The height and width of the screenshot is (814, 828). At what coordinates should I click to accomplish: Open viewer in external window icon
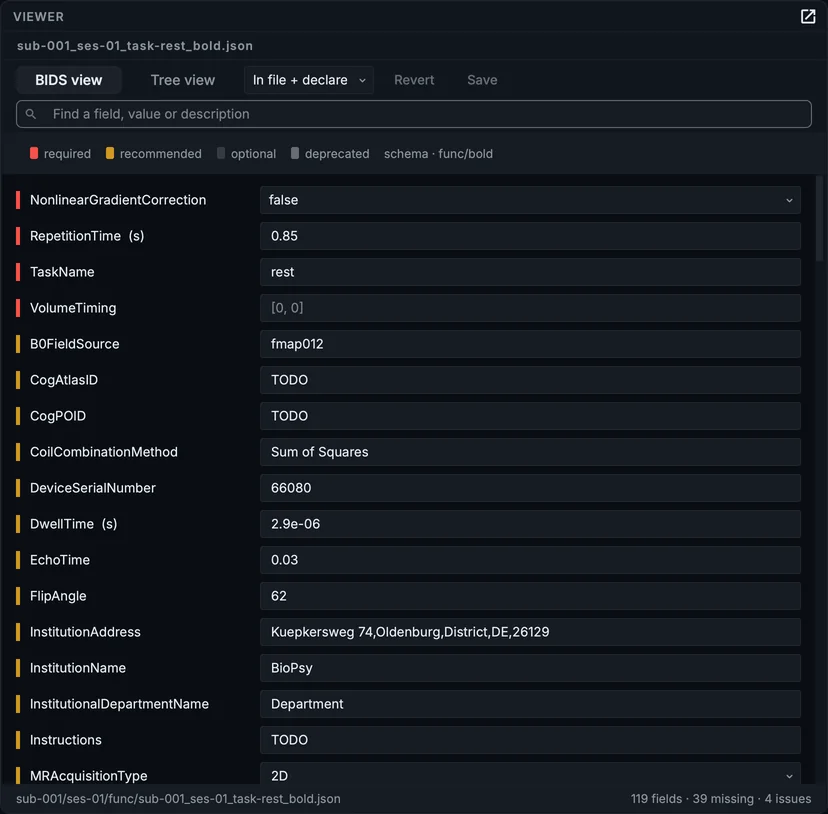coord(807,16)
